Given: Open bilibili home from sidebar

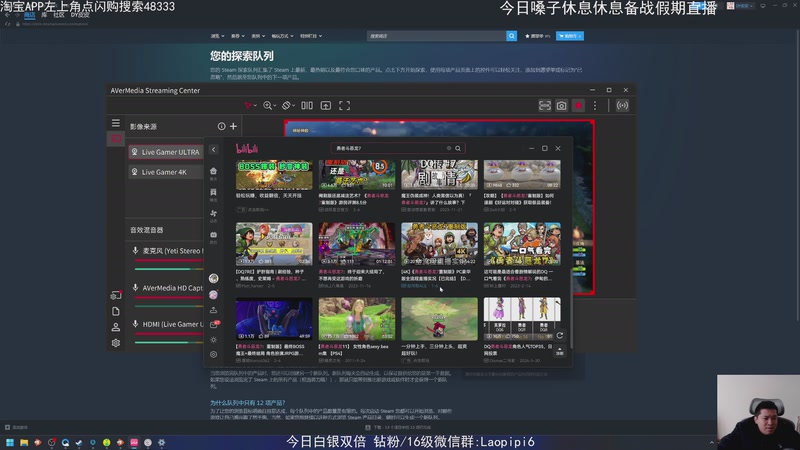Looking at the screenshot, I should pos(213,171).
